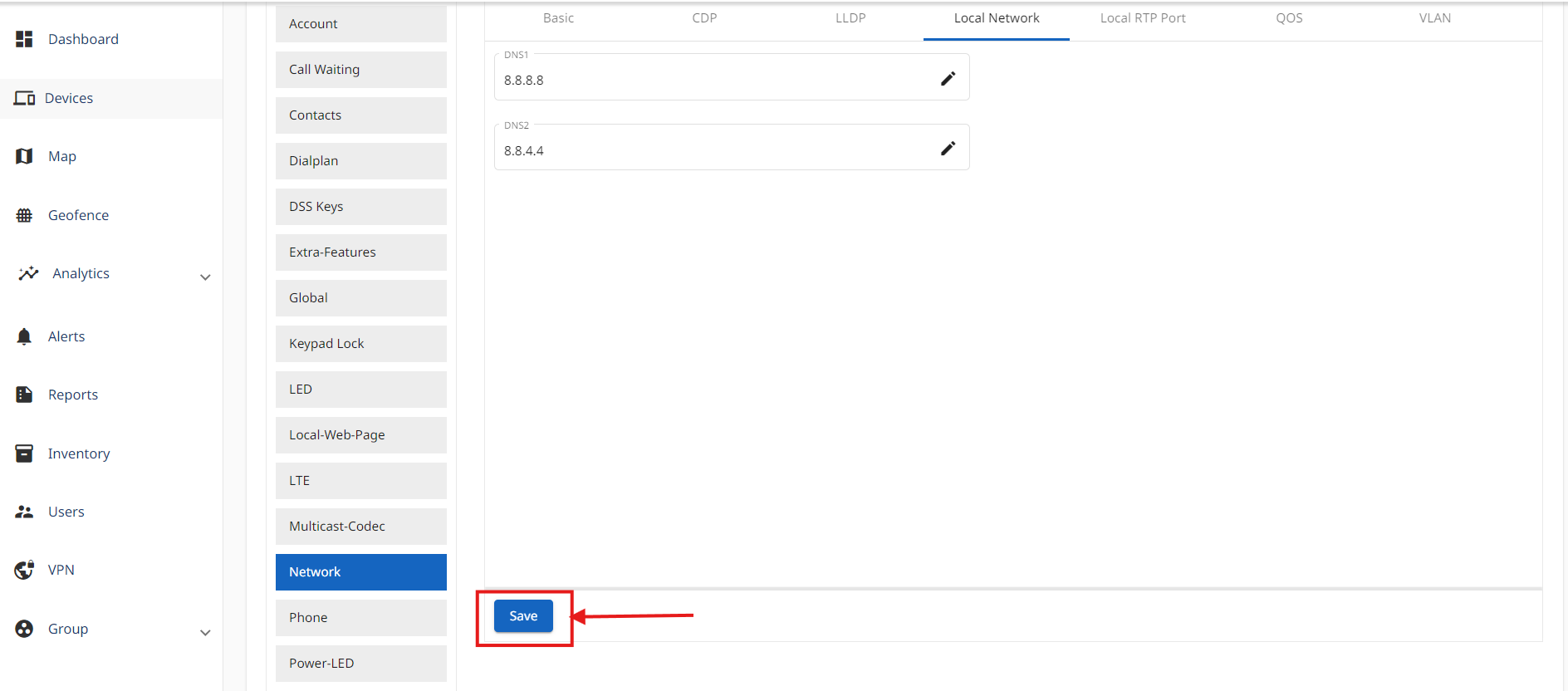The height and width of the screenshot is (691, 1568).
Task: Expand the Analytics submenu chevron
Action: (x=205, y=277)
